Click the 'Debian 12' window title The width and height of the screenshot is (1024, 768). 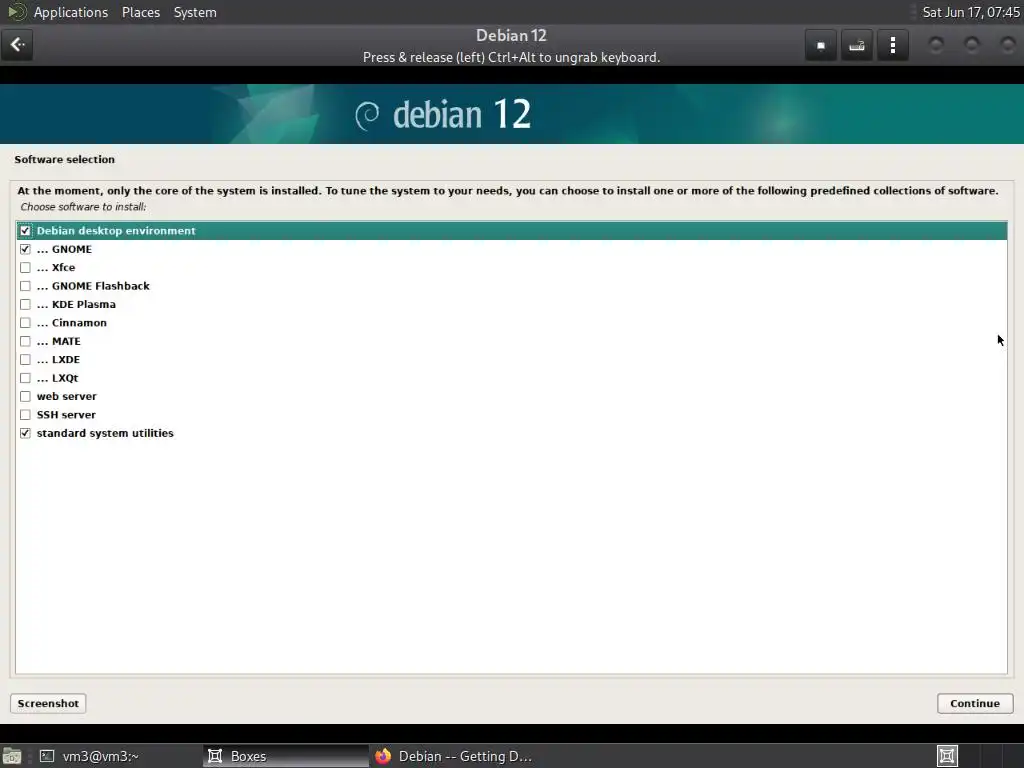click(x=511, y=35)
